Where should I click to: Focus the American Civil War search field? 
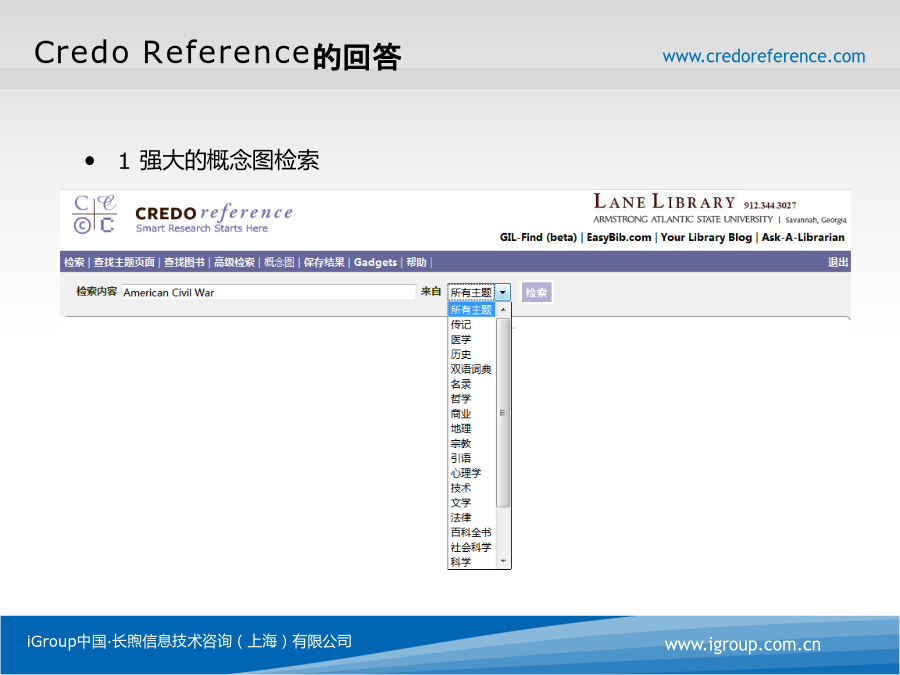[x=269, y=292]
